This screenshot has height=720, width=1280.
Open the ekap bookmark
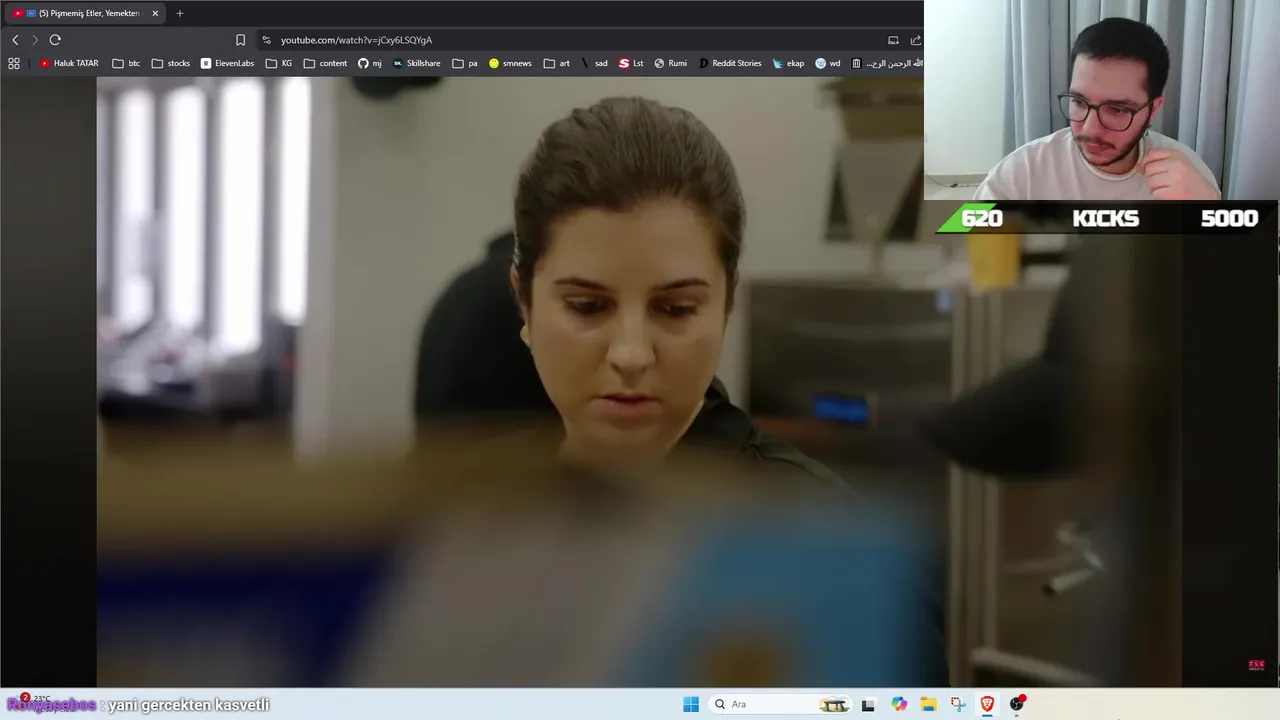click(x=789, y=63)
